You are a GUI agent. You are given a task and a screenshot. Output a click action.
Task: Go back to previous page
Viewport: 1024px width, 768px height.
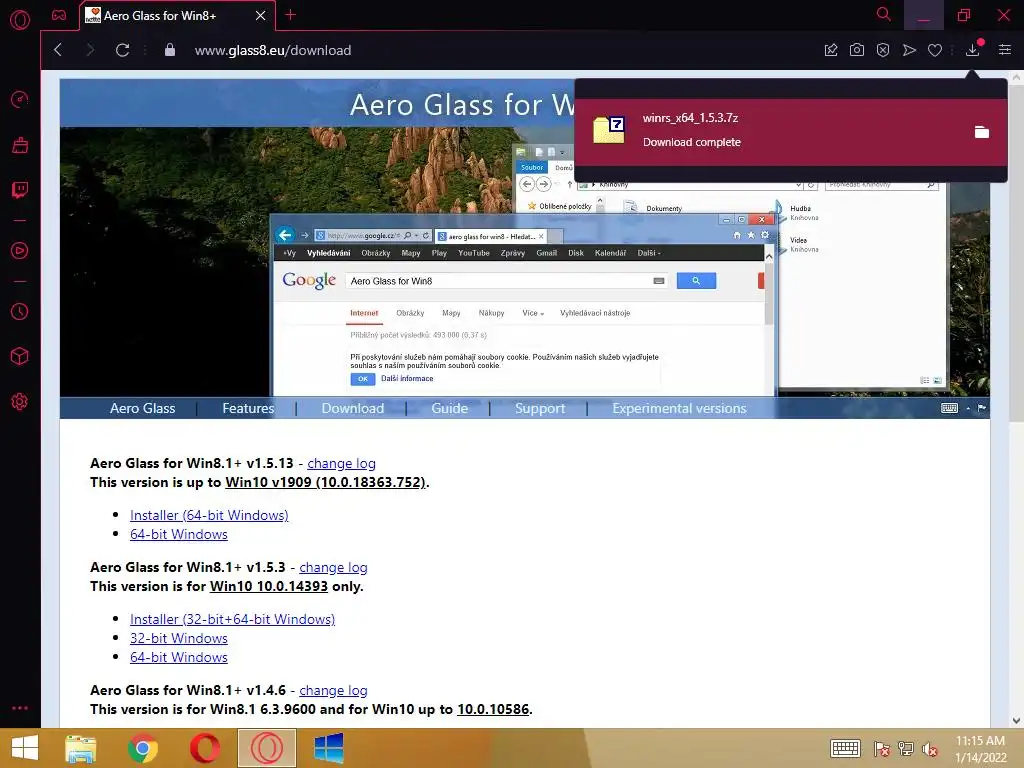click(58, 50)
